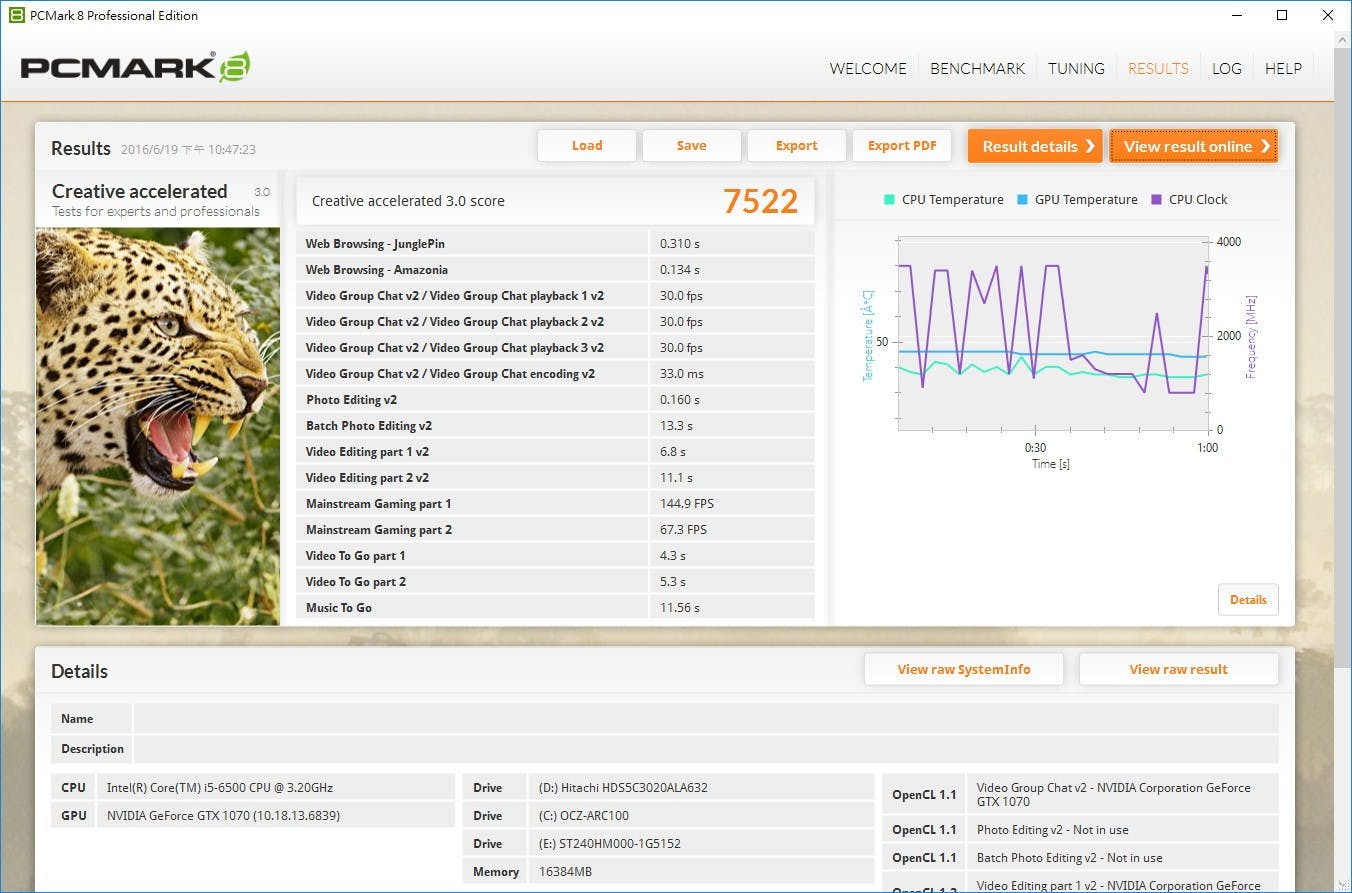Open the HELP tab
This screenshot has height=893, width=1352.
coord(1283,69)
